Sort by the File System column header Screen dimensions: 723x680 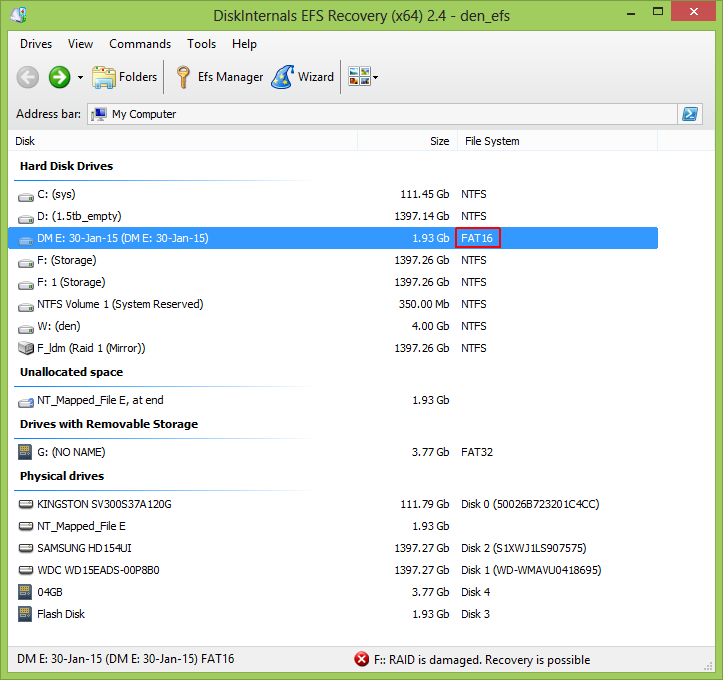557,141
